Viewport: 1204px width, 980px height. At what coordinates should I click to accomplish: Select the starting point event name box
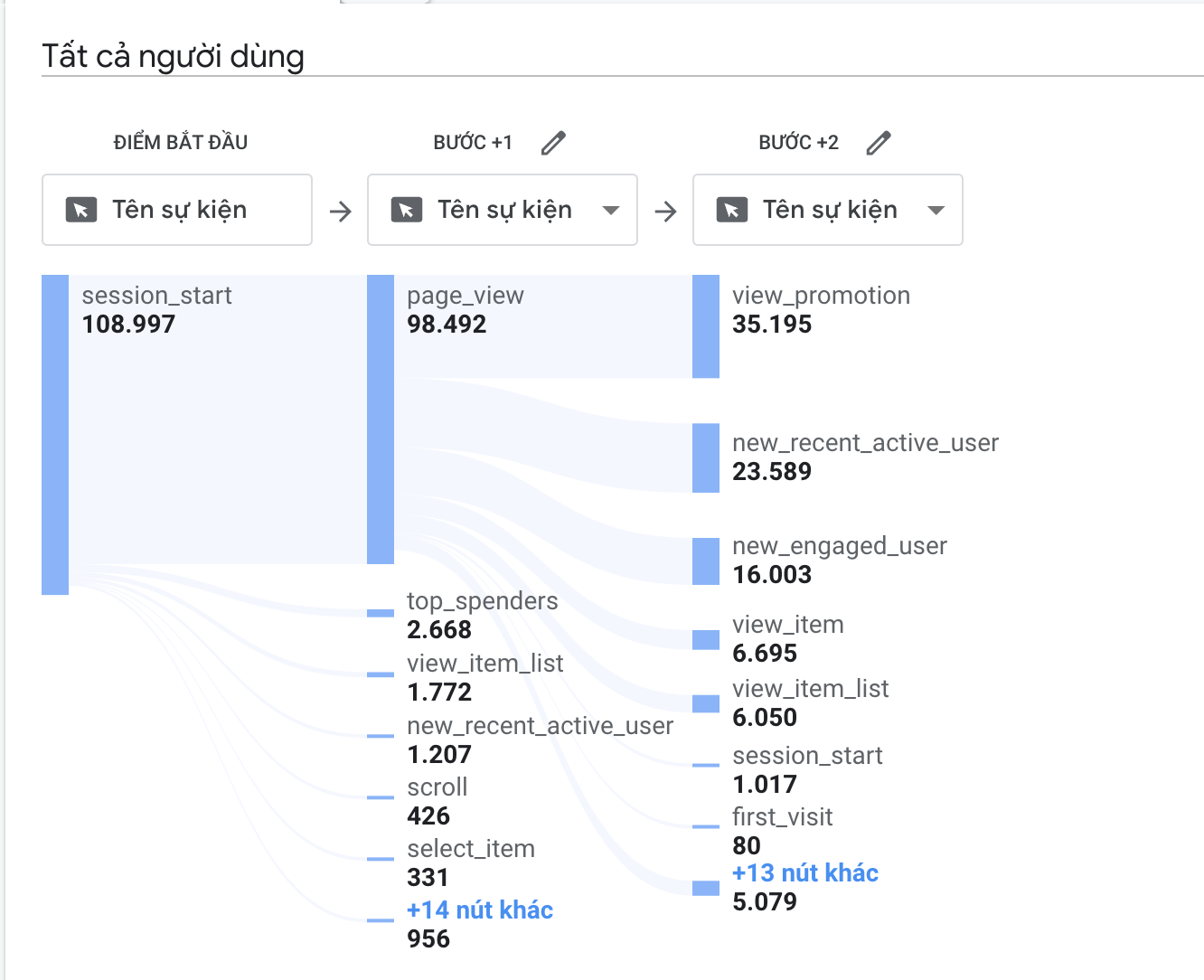click(x=177, y=210)
